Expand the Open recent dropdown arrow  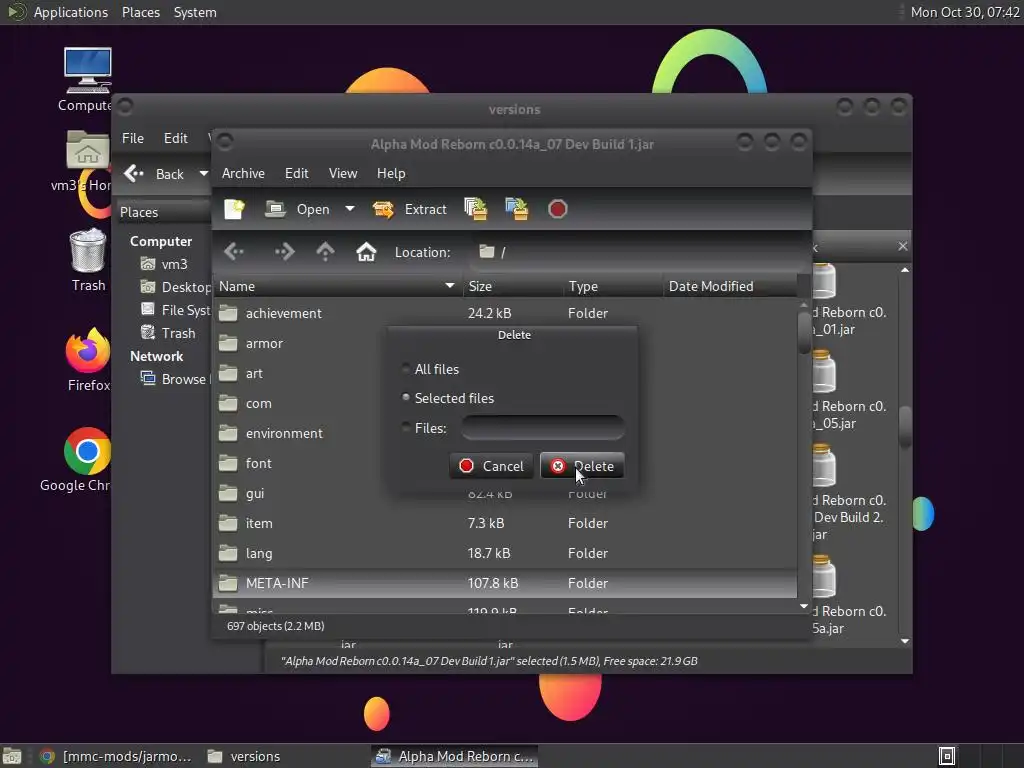click(x=350, y=209)
